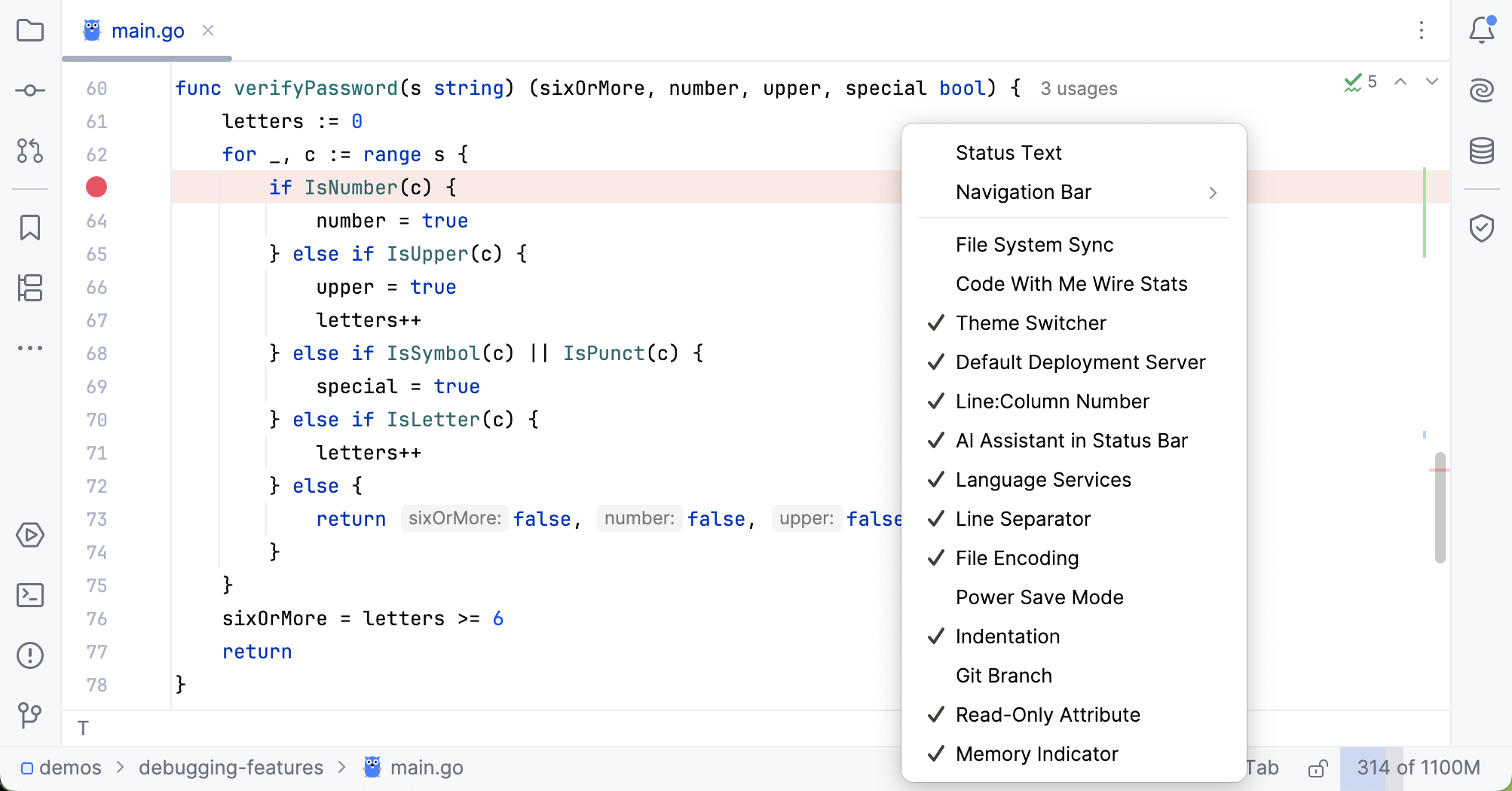The height and width of the screenshot is (791, 1512).
Task: Click debugging-features in the breadcrumb bar
Action: (x=231, y=768)
